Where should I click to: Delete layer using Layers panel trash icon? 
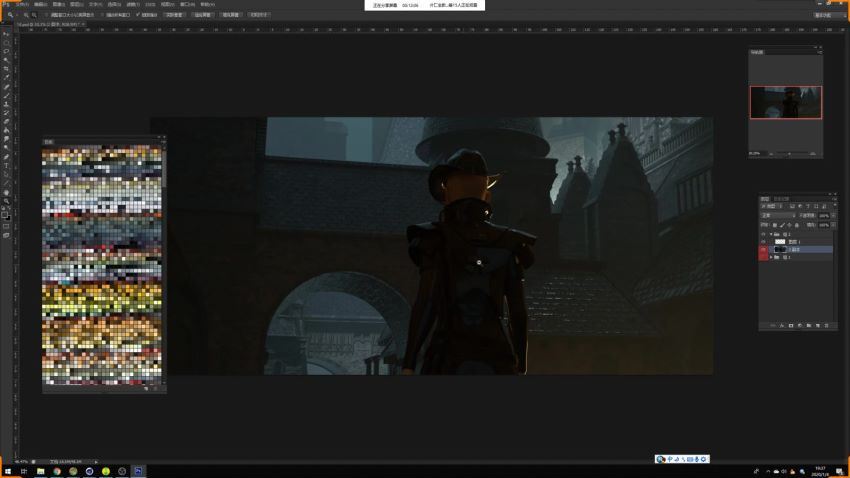tap(826, 326)
